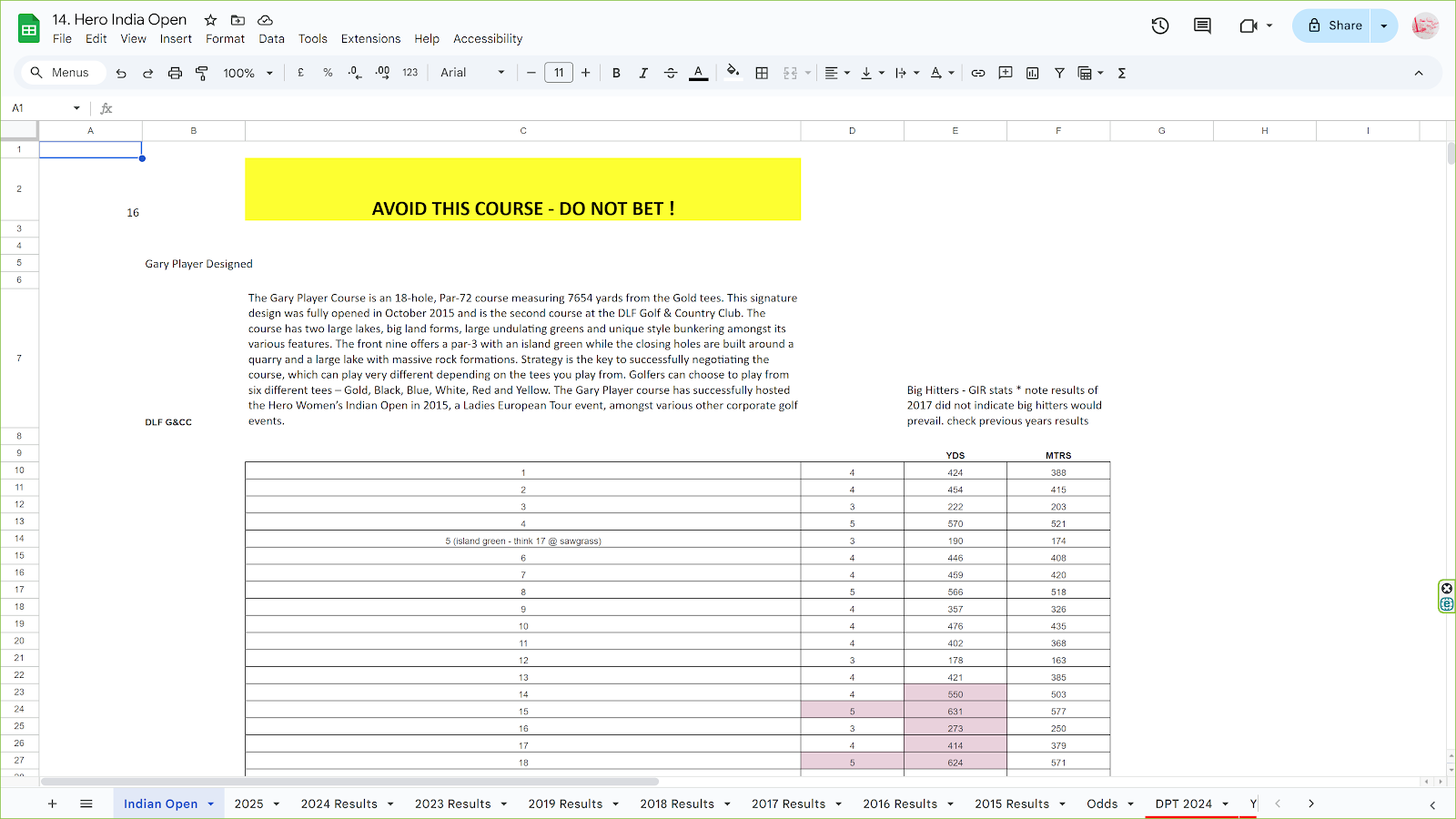Open Functions sigma icon
The width and height of the screenshot is (1456, 819).
tap(1122, 73)
